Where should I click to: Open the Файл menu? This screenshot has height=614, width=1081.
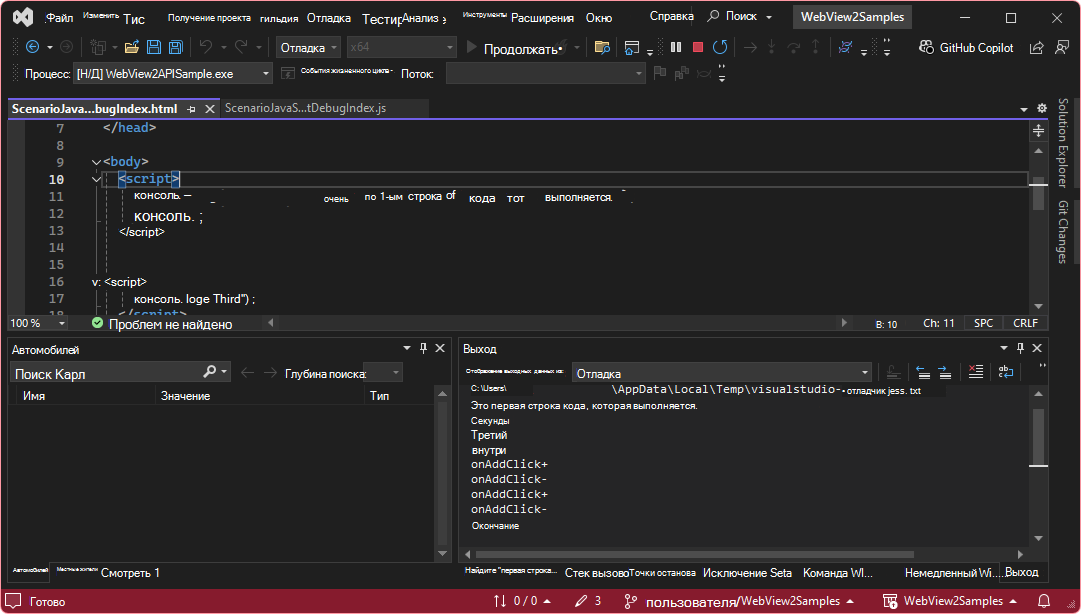pos(59,18)
